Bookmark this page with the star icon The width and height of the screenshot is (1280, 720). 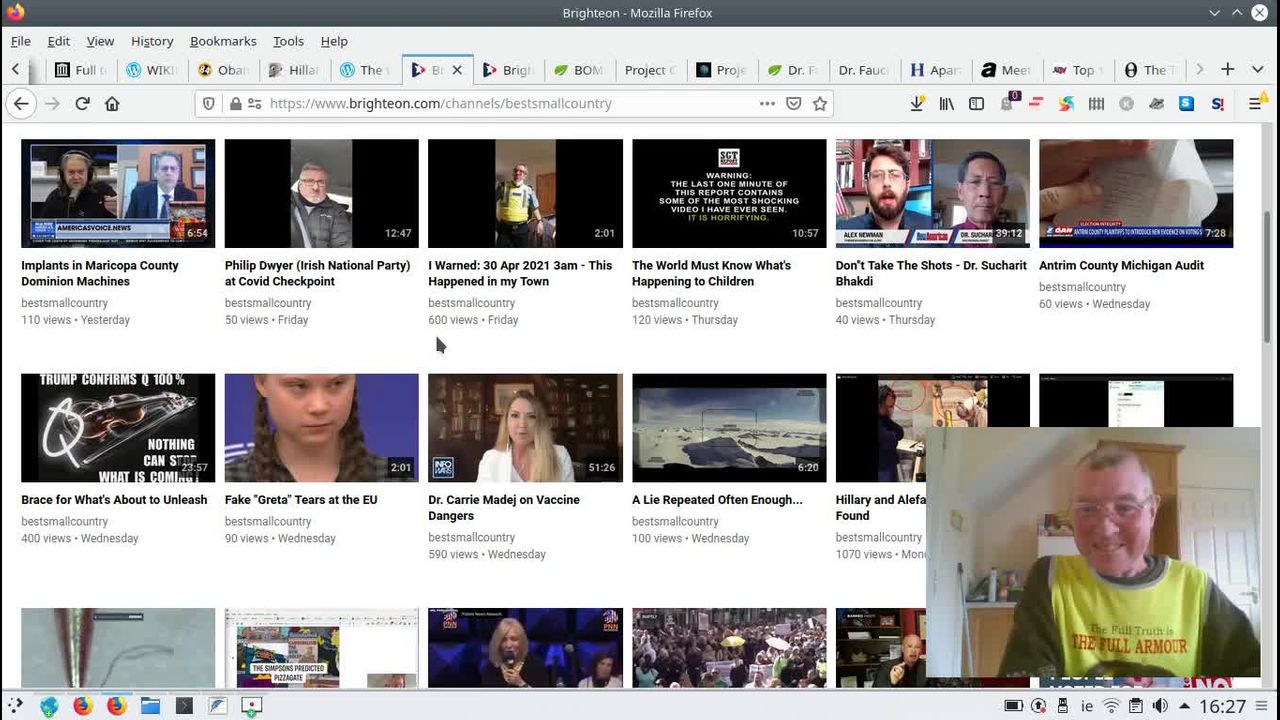point(820,103)
